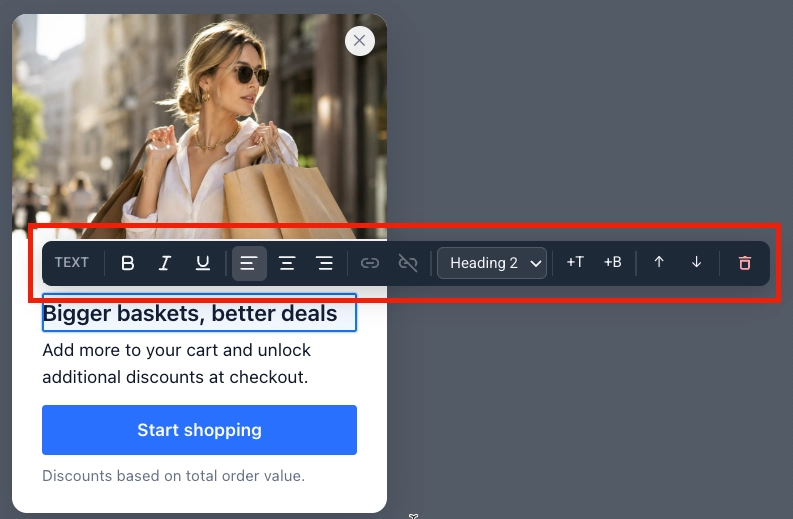Screen dimensions: 793x519
Task: Click the Start shopping button
Action: point(199,430)
